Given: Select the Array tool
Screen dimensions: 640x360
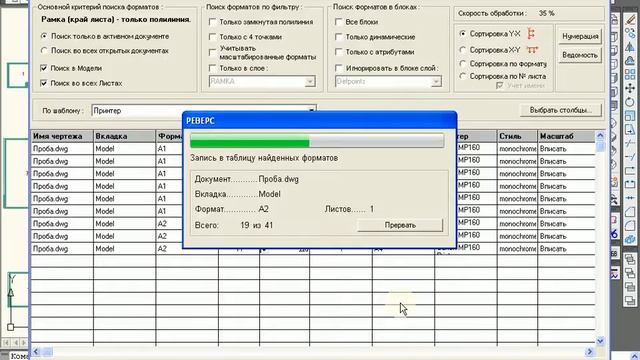Looking at the screenshot, I should pyautogui.click(x=630, y=73).
